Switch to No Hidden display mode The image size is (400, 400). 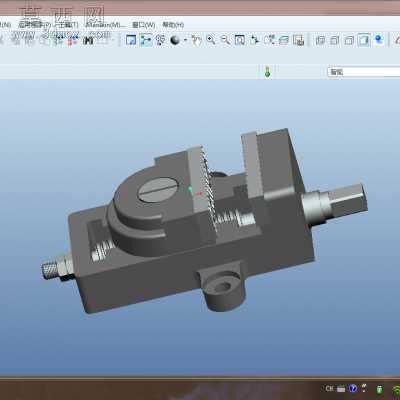click(349, 40)
